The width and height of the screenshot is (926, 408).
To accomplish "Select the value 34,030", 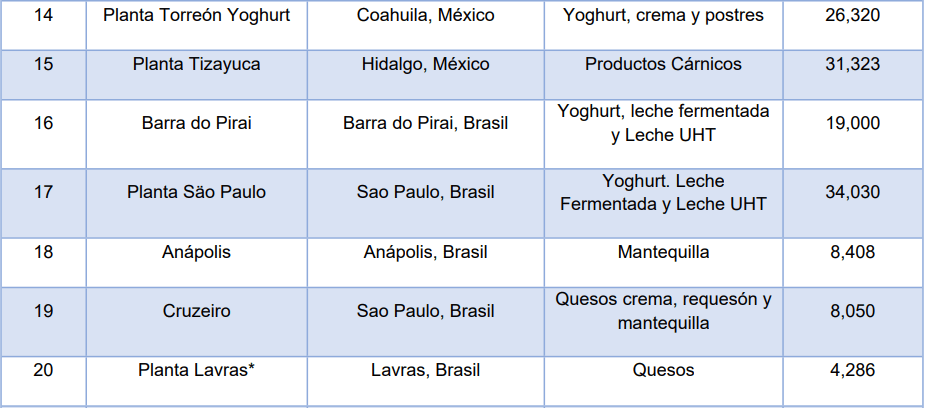I will (852, 192).
